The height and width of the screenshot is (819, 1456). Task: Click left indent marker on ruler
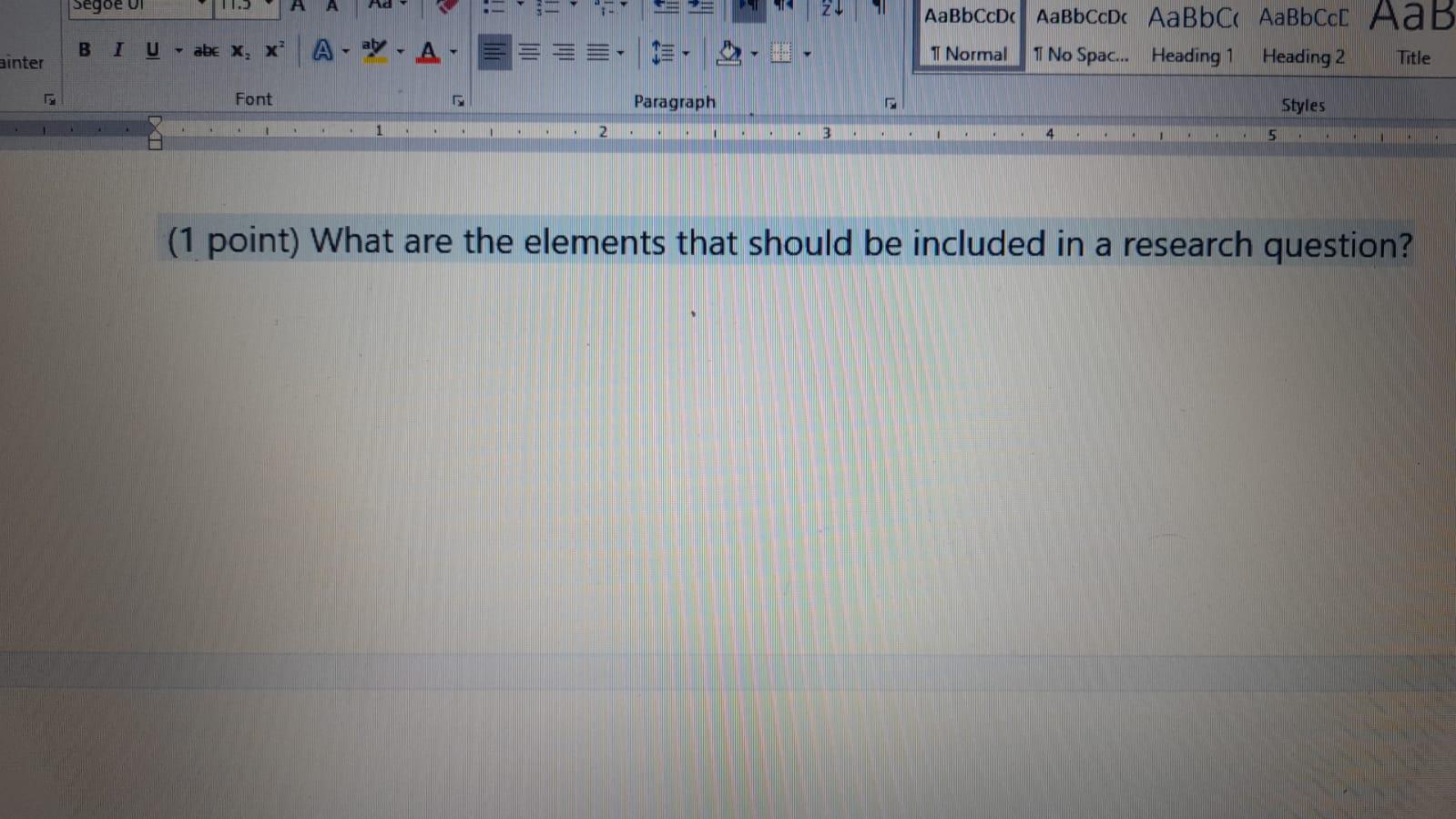pyautogui.click(x=155, y=143)
